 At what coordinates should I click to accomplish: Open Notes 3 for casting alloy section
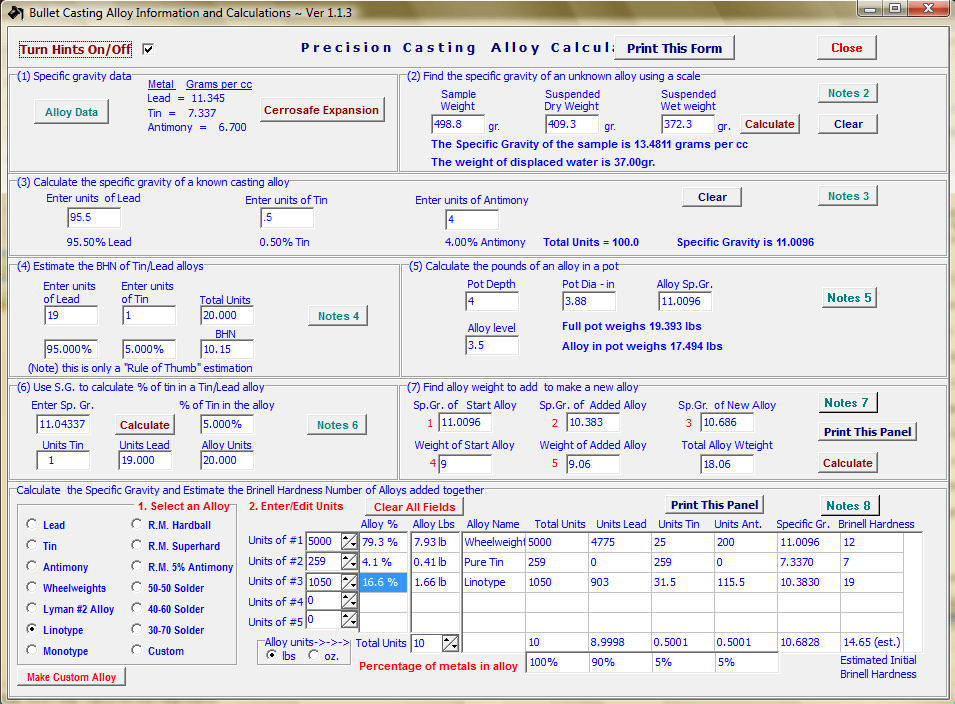pyautogui.click(x=847, y=195)
